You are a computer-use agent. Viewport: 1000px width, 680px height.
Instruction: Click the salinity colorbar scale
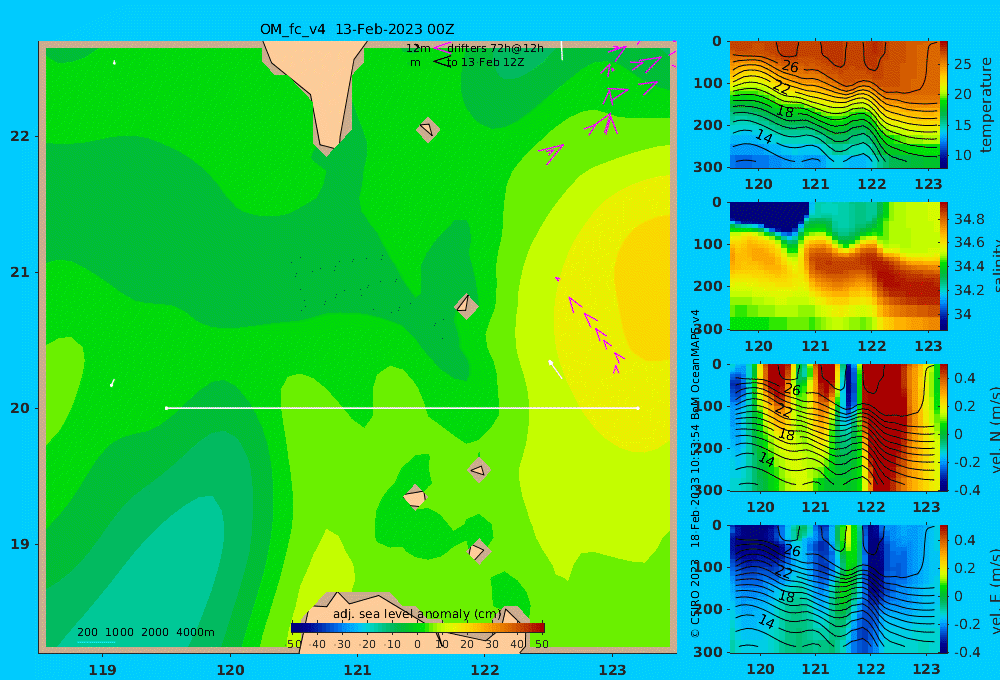(944, 266)
